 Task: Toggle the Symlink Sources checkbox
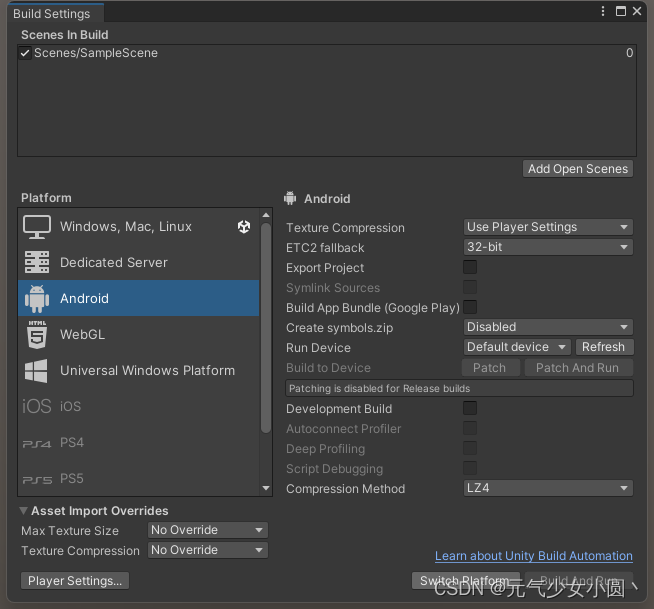(x=470, y=287)
